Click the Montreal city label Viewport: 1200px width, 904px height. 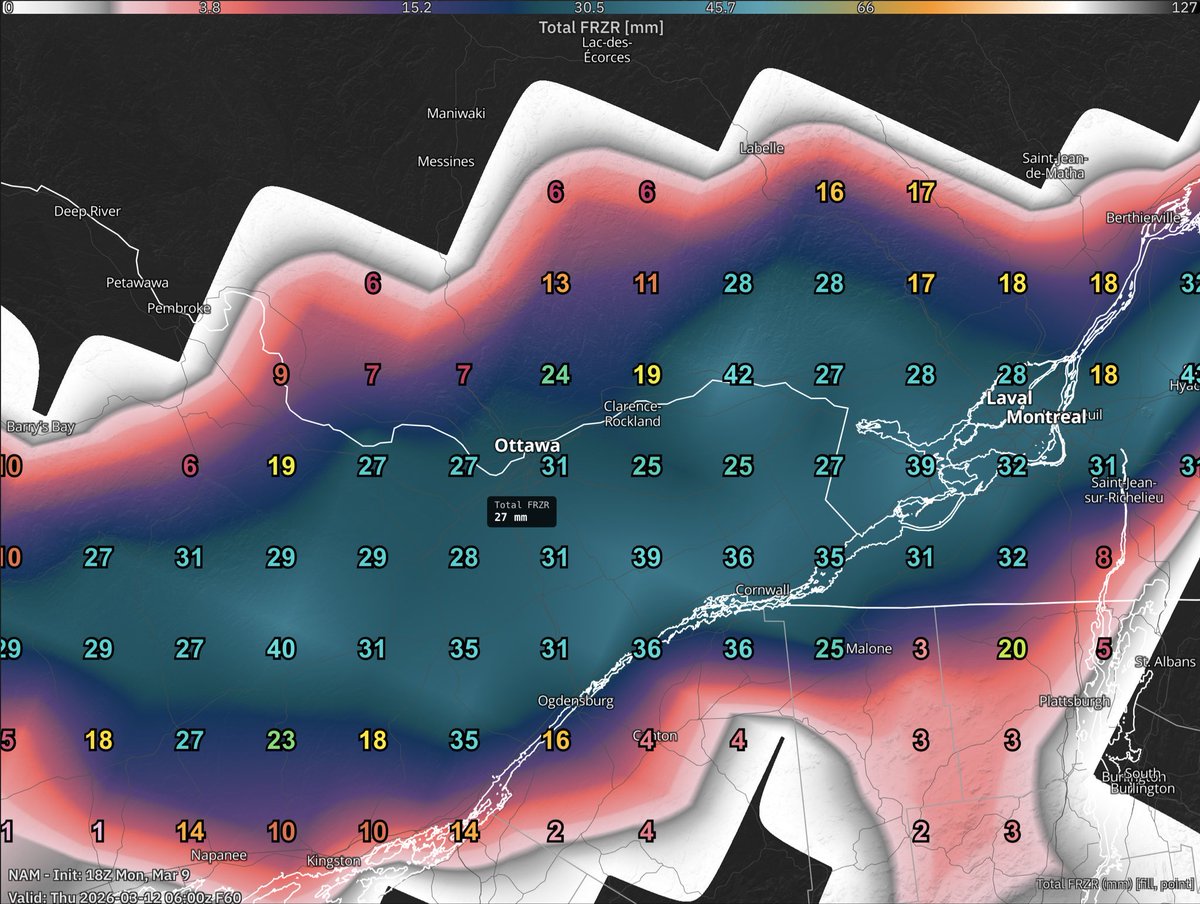tap(1045, 418)
